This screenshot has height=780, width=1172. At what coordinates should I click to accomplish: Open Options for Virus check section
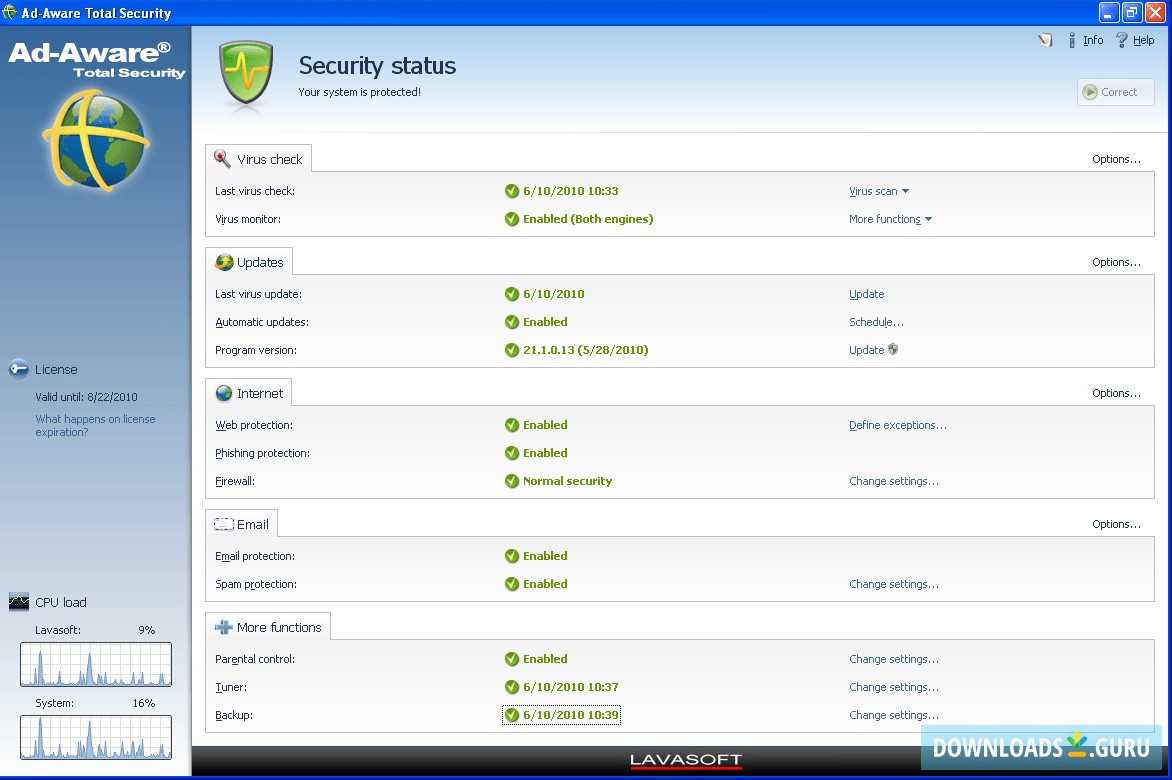coord(1116,159)
